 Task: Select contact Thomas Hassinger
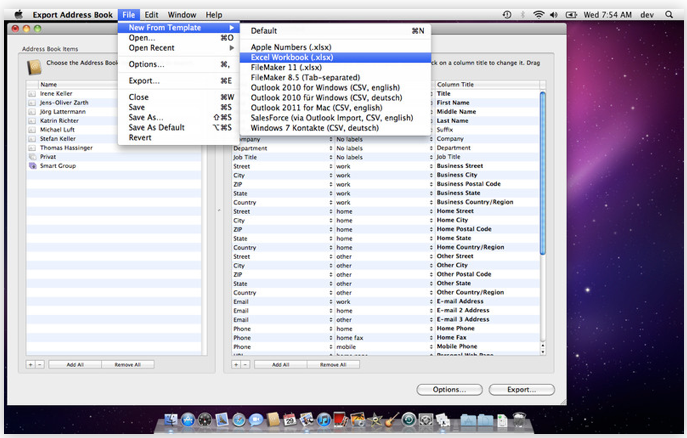point(66,148)
